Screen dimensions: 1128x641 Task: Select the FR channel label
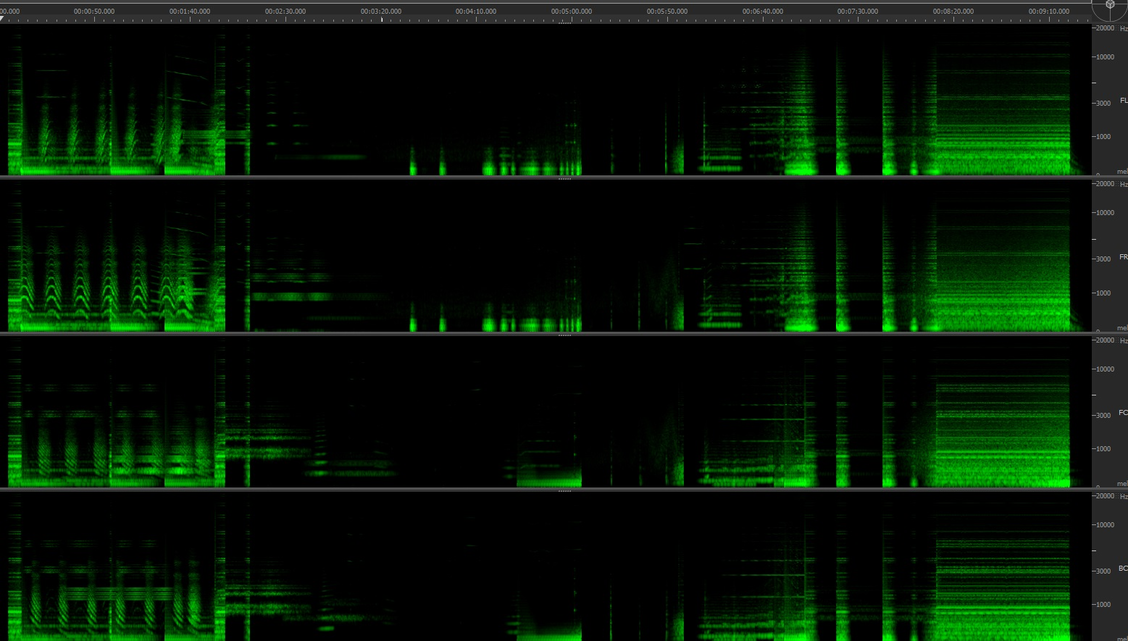[x=1123, y=257]
